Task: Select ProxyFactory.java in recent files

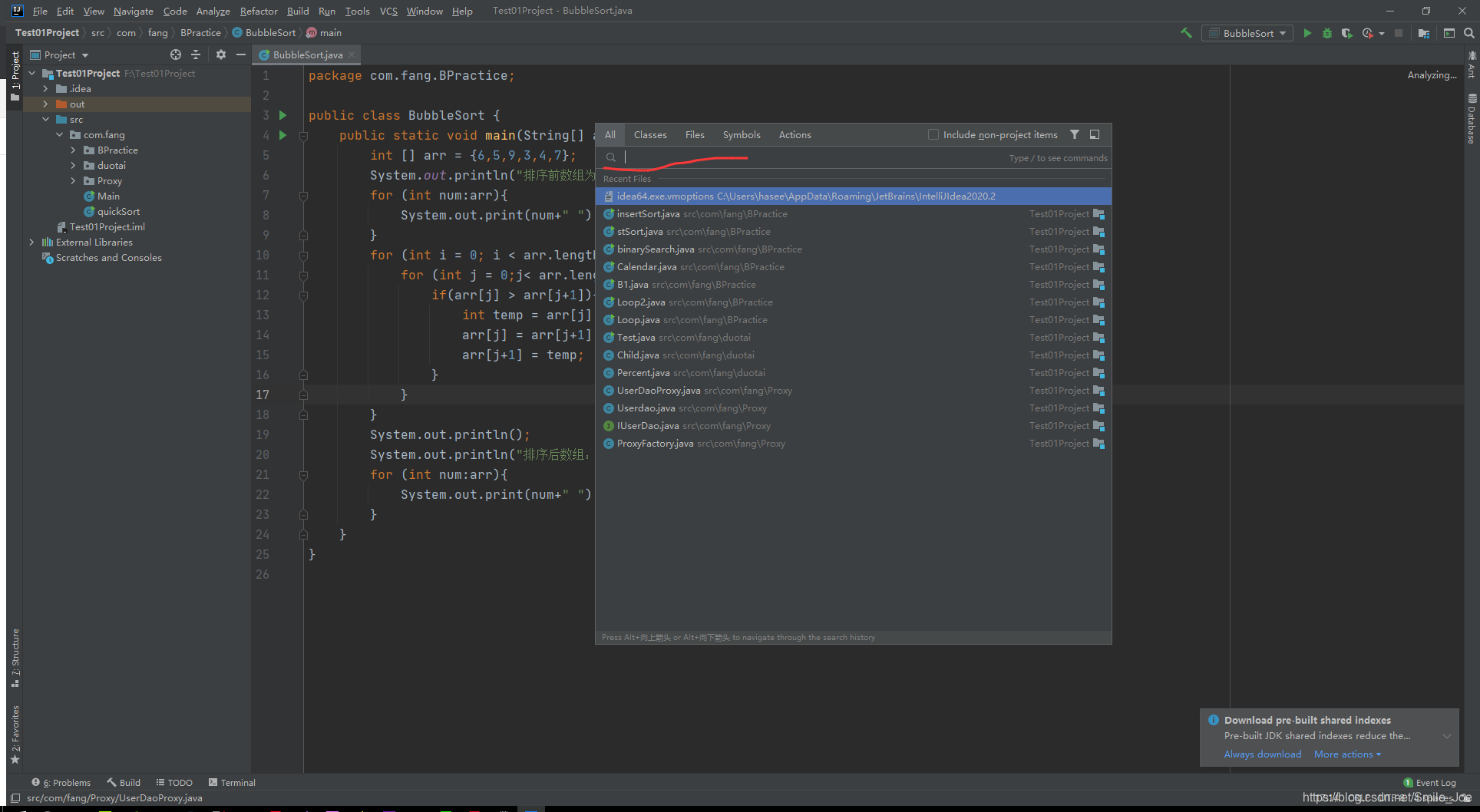Action: pyautogui.click(x=854, y=444)
